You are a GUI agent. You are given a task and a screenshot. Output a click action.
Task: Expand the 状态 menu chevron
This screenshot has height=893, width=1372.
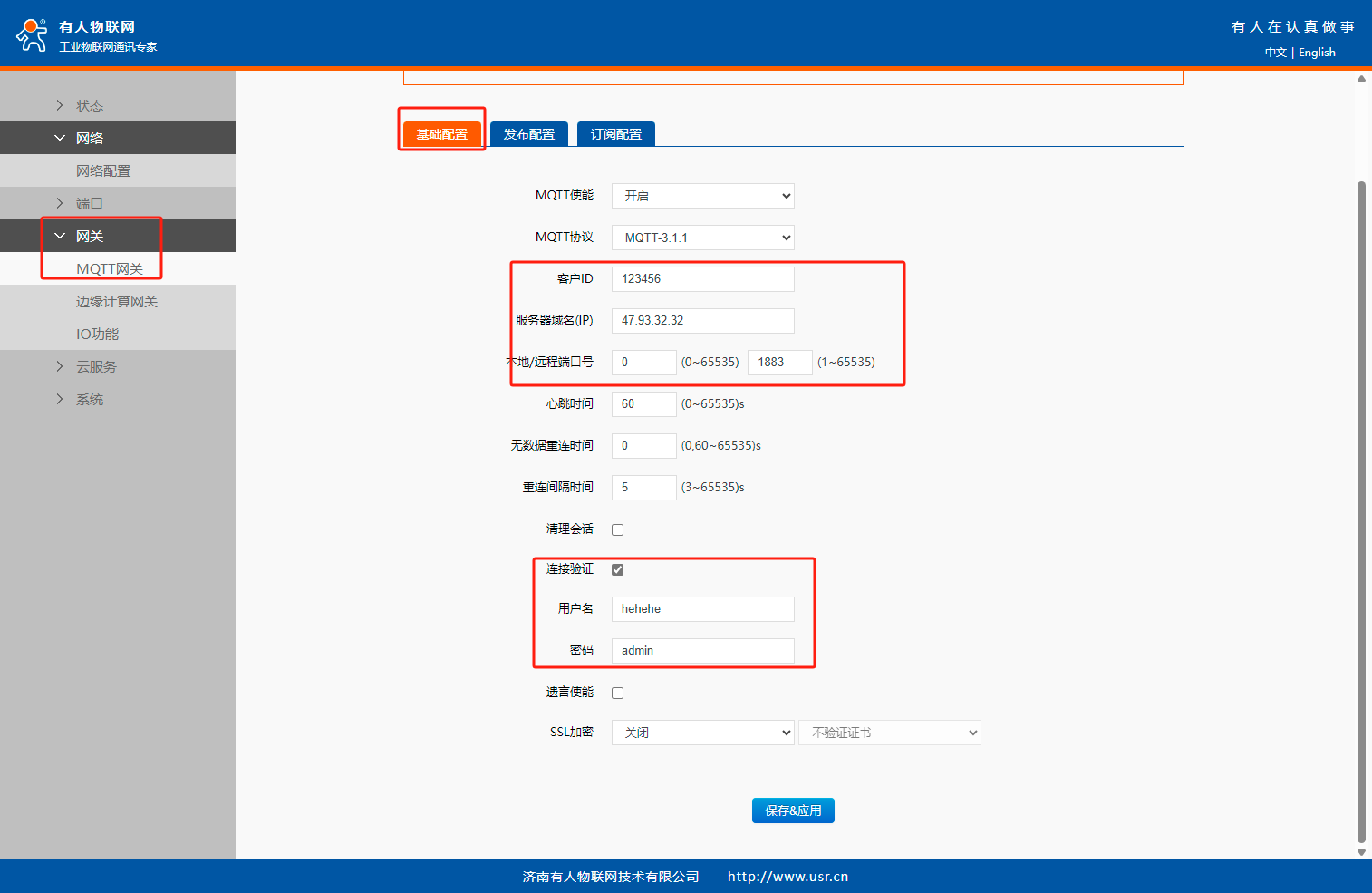coord(60,105)
